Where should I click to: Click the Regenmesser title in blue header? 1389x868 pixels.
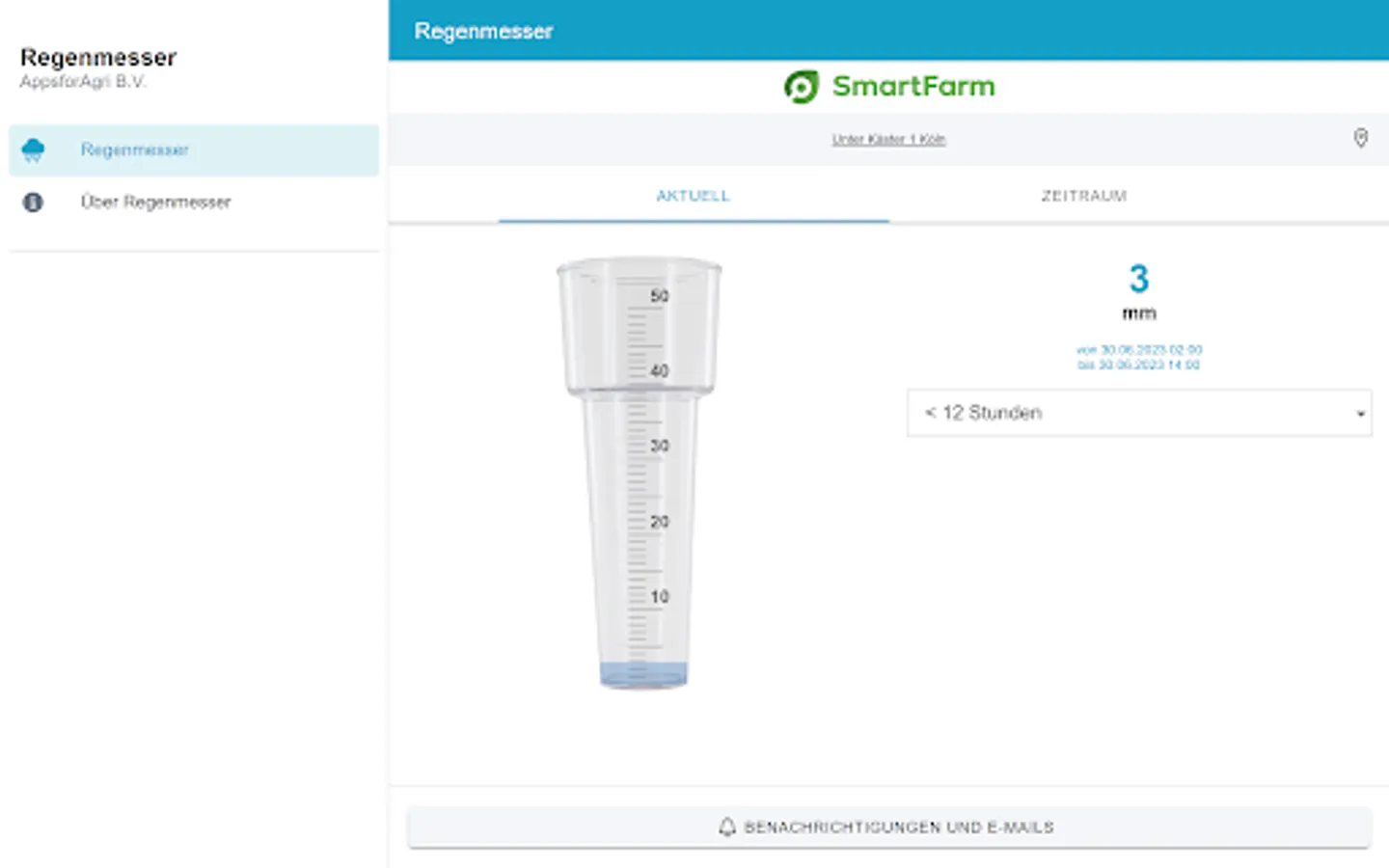tap(483, 31)
